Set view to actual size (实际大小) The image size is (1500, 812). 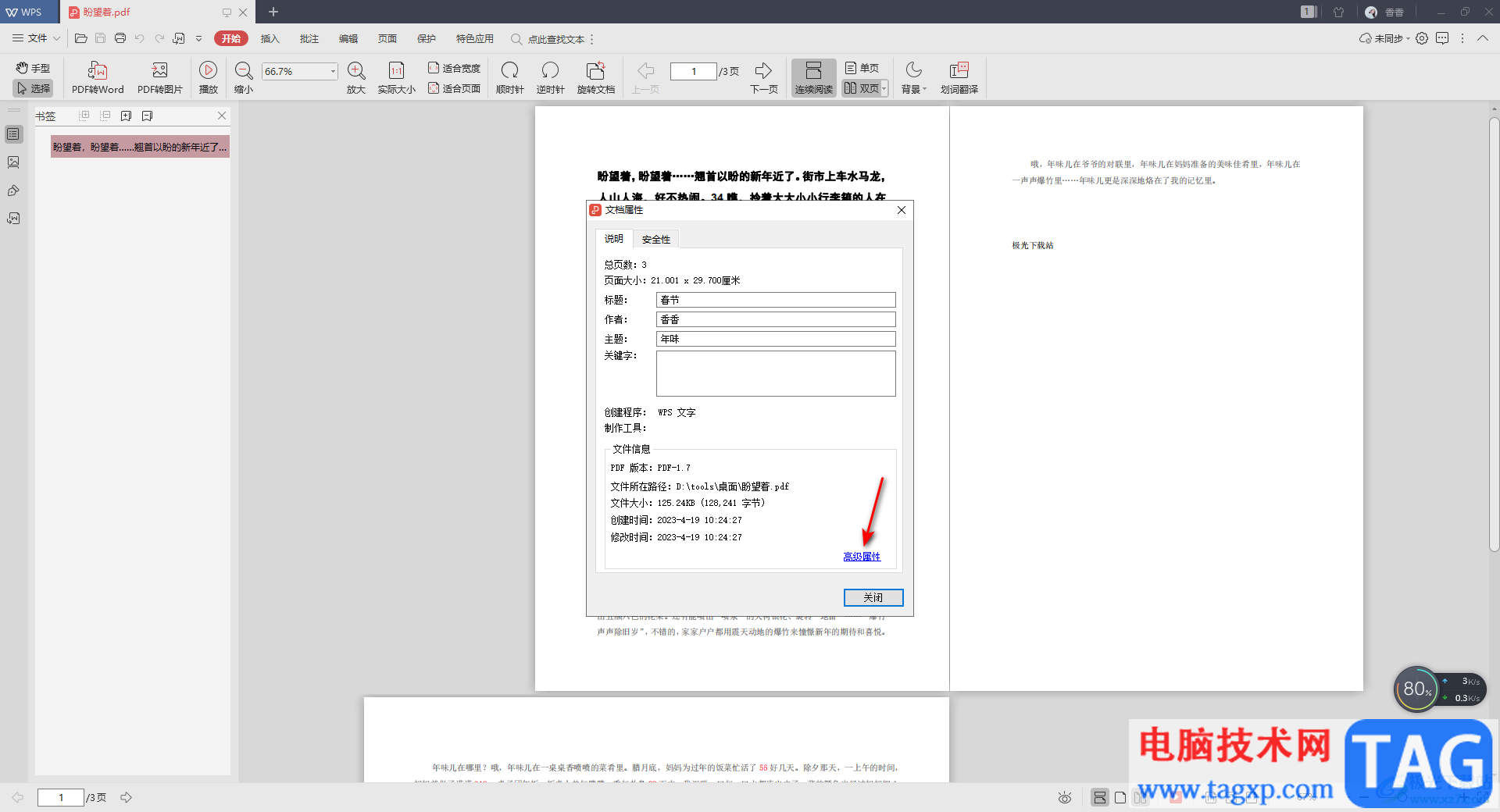tap(397, 78)
